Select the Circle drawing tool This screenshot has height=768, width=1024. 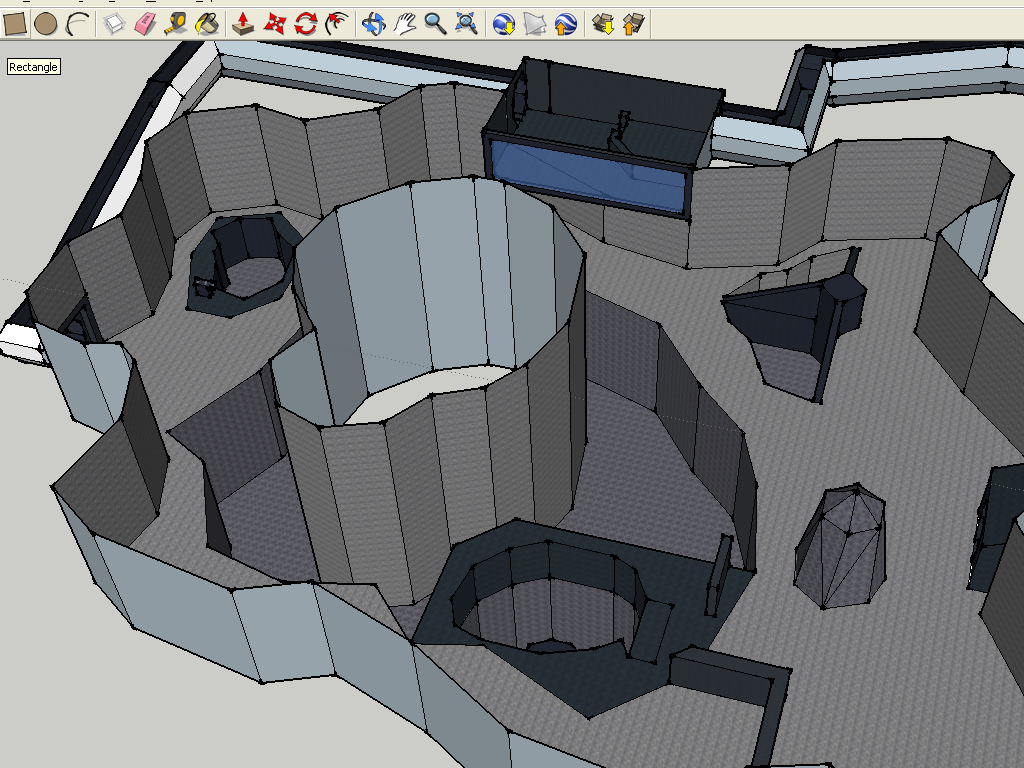coord(46,24)
